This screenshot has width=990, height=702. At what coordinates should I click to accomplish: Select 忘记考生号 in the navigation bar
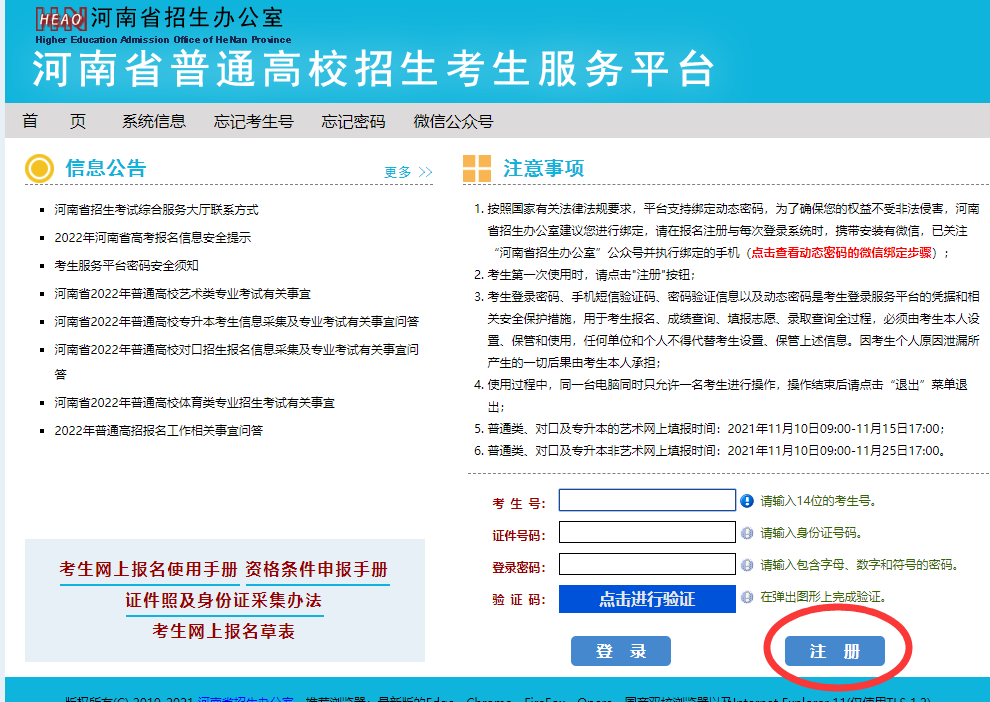253,121
